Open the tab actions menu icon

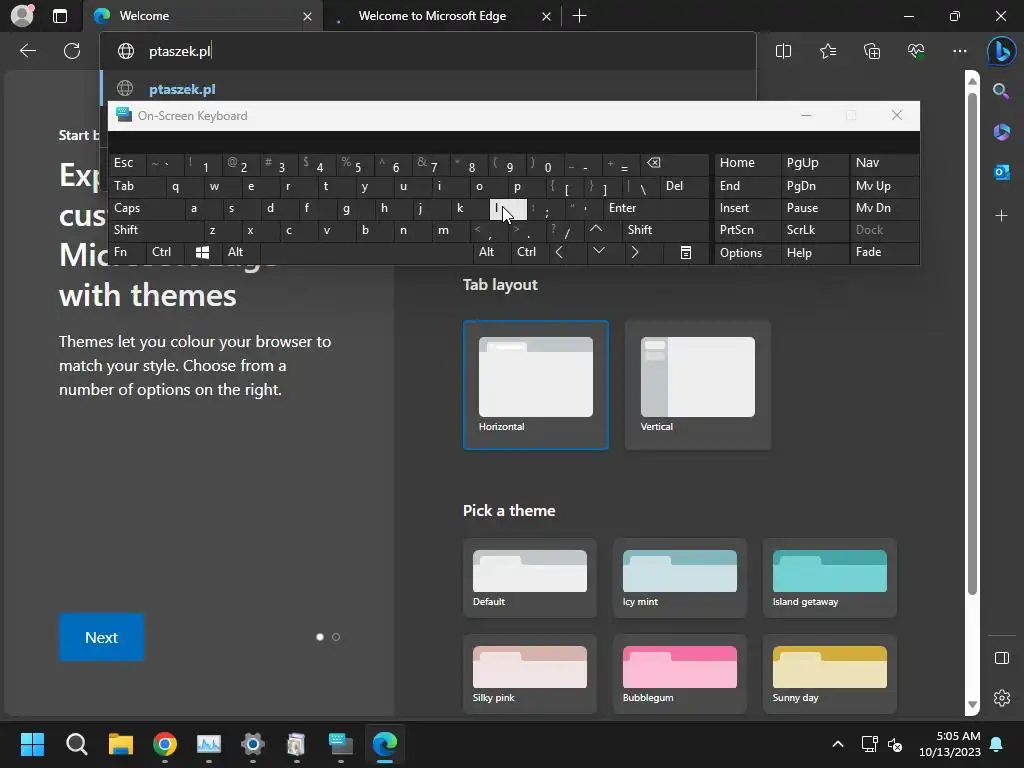click(59, 16)
